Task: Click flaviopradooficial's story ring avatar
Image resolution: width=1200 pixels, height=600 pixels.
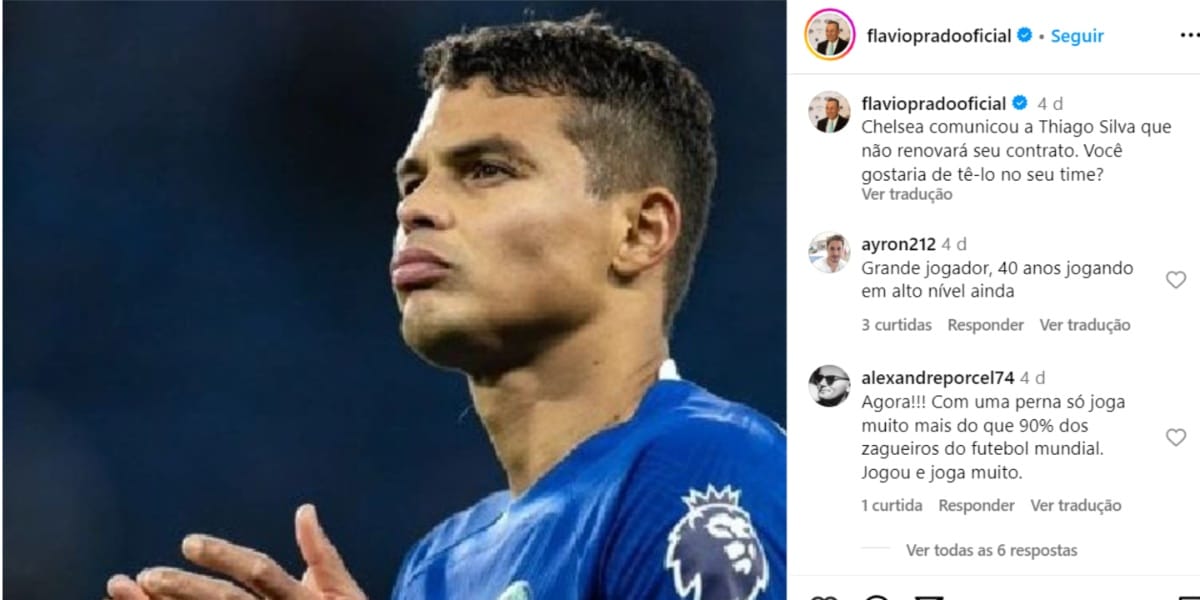Action: [x=829, y=35]
